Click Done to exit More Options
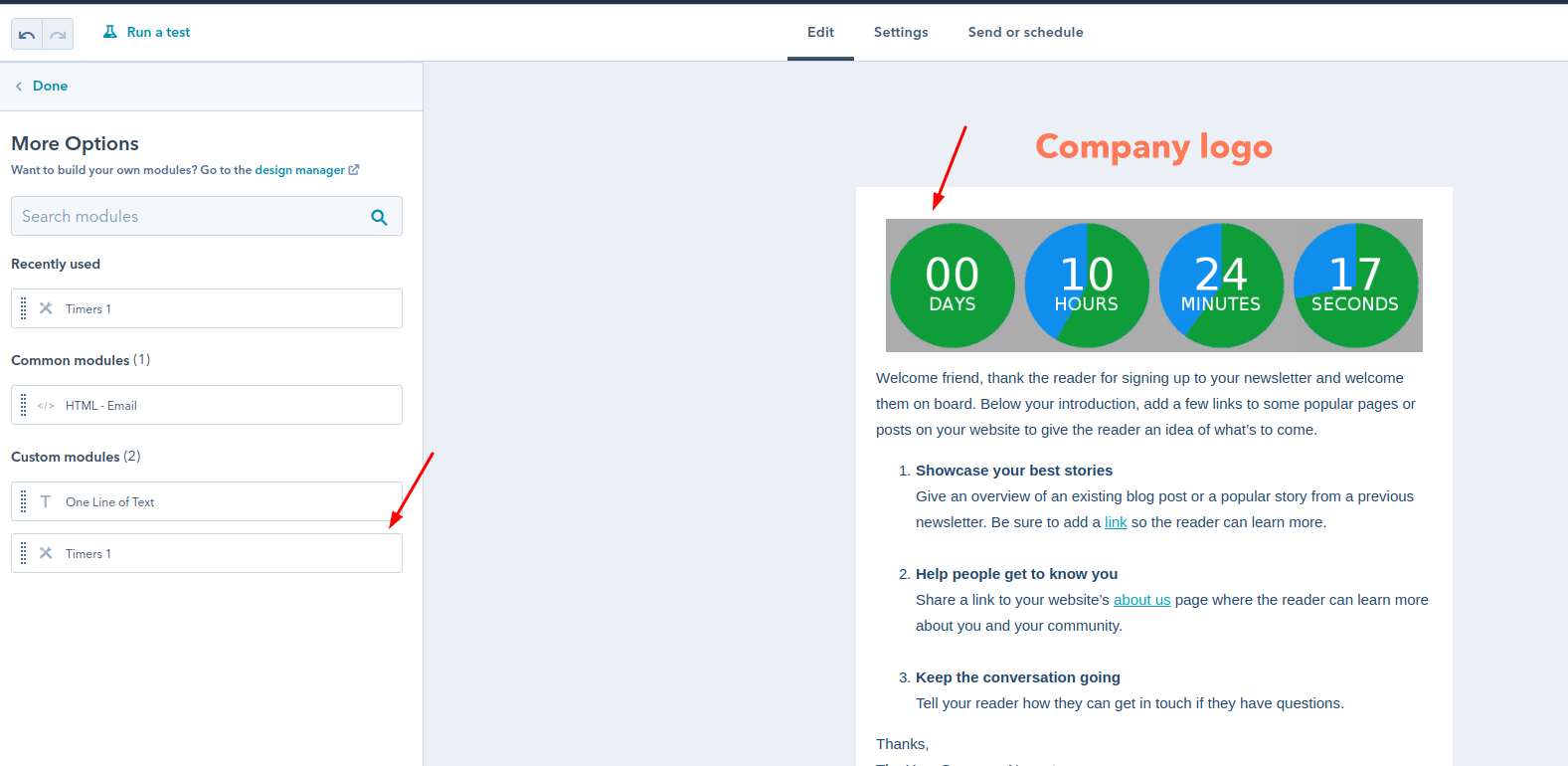Viewport: 1568px width, 766px height. (50, 87)
